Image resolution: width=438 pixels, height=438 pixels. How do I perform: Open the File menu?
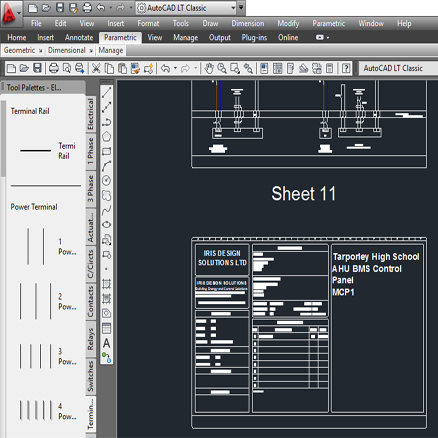[x=36, y=23]
